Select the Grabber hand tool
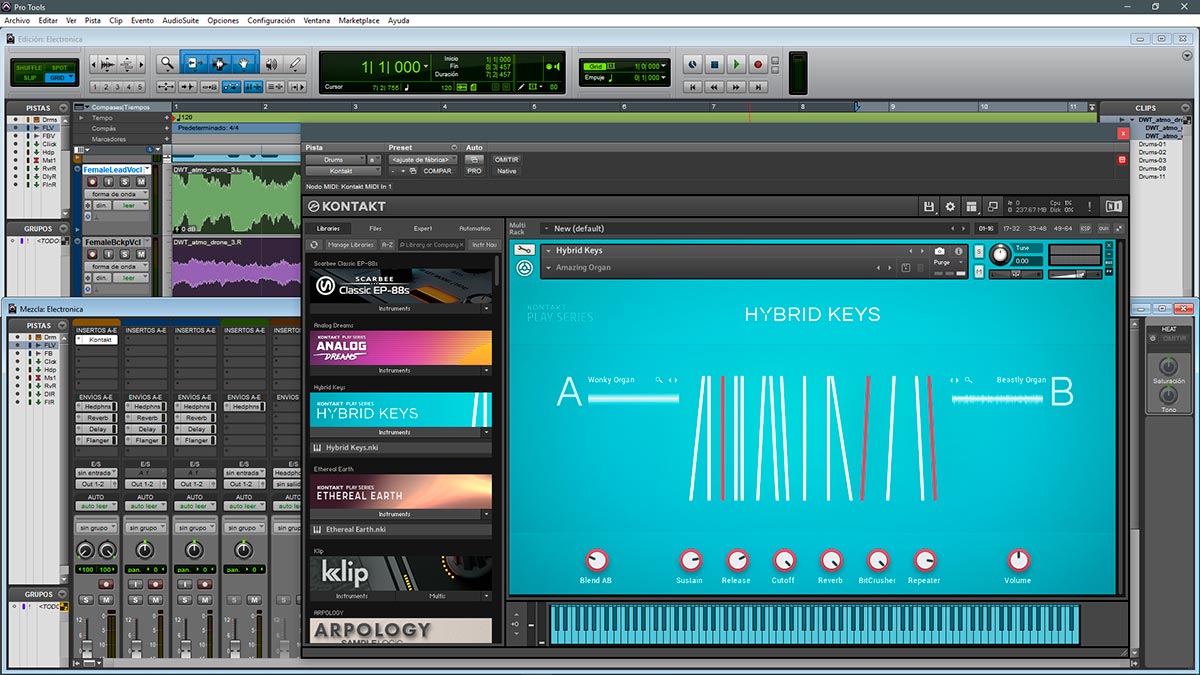The width and height of the screenshot is (1200, 675). pos(244,63)
